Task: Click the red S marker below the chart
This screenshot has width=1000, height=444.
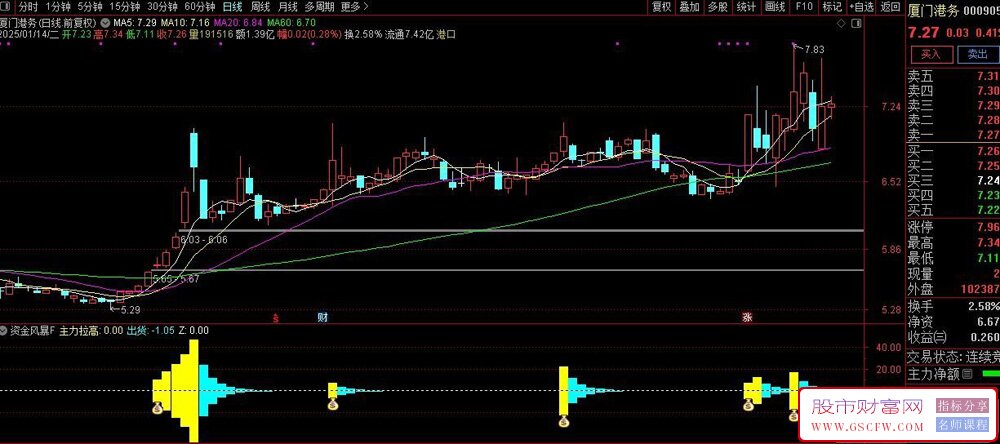Action: (276, 317)
